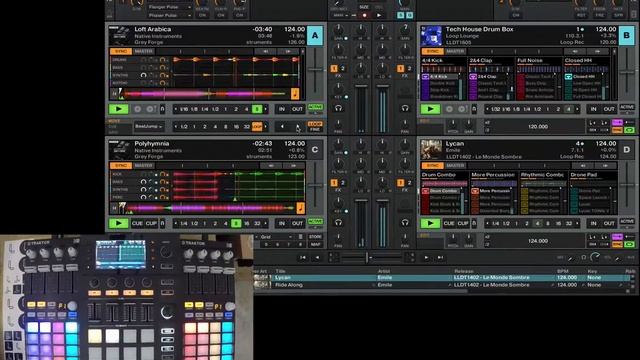
Task: Toggle SYNC on Deck C
Action: coord(121,166)
